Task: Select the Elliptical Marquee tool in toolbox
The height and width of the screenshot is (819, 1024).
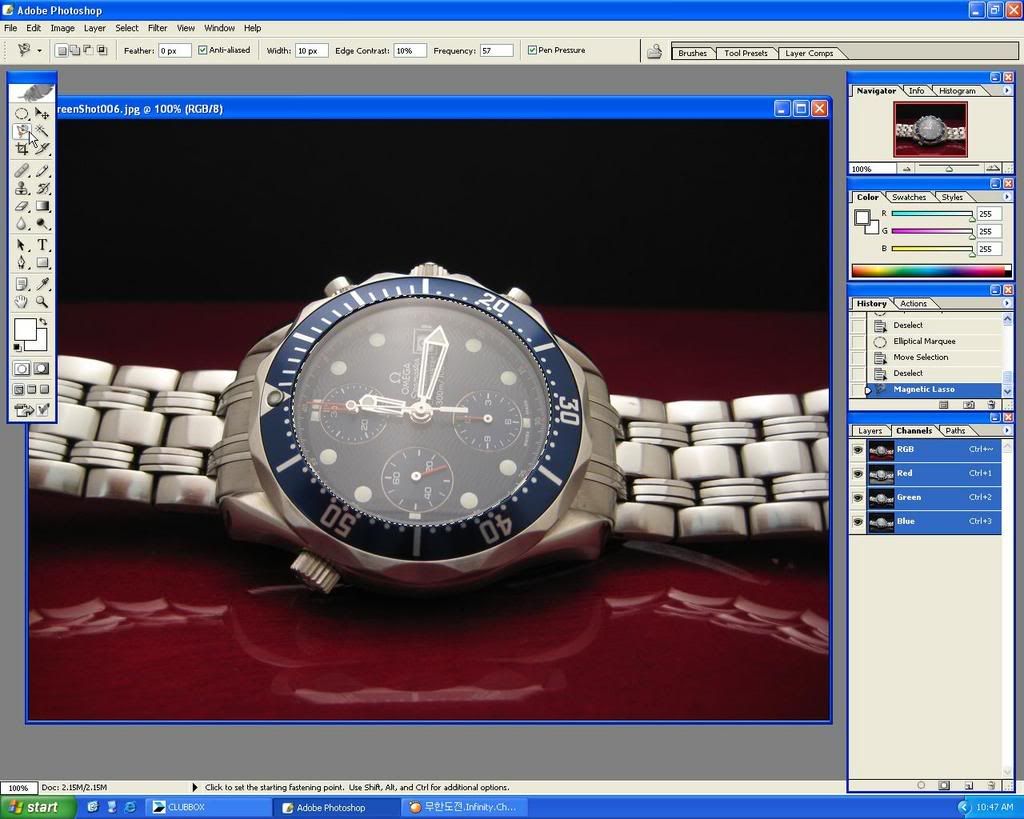Action: coord(22,114)
